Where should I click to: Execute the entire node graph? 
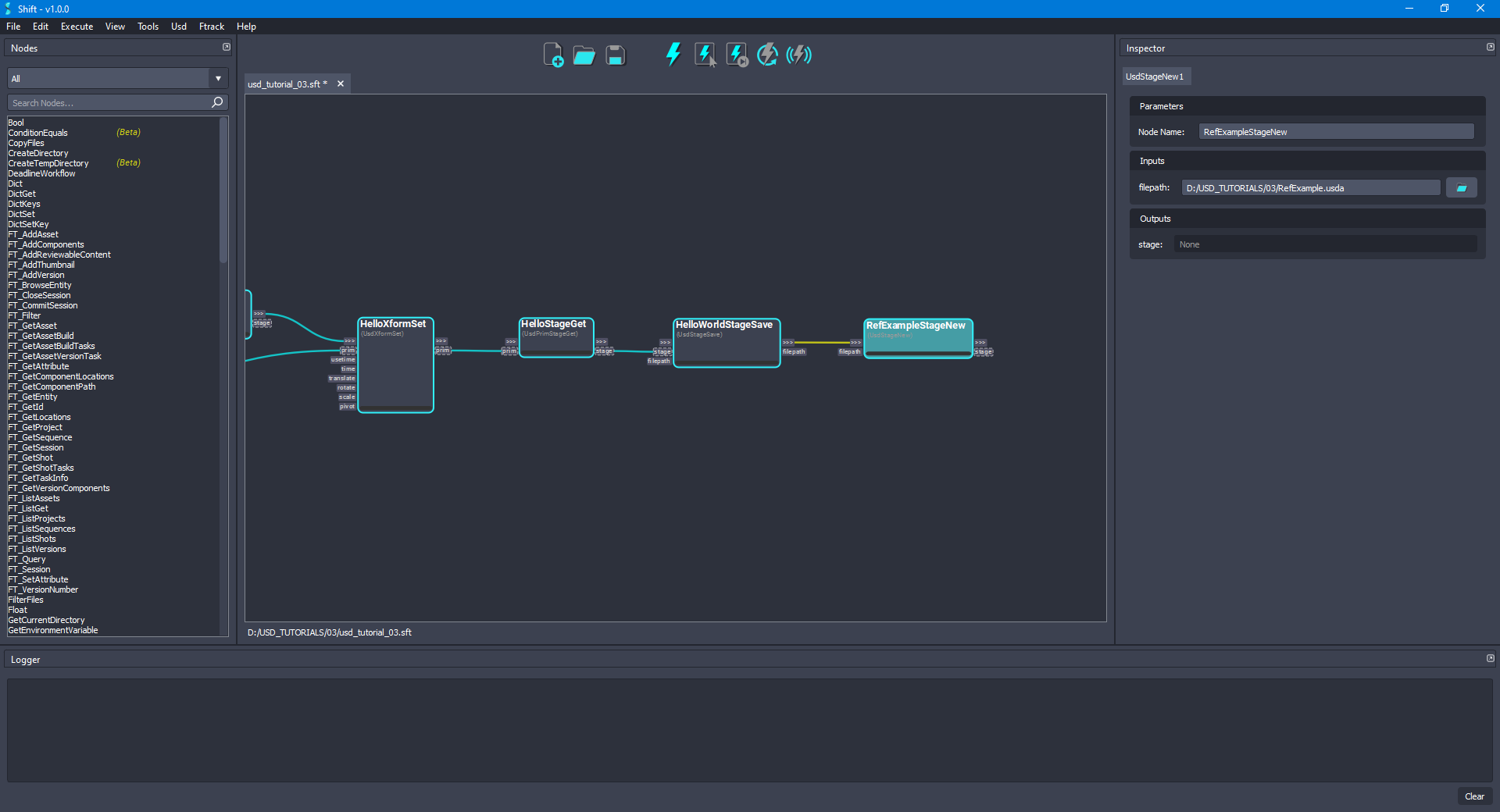(x=673, y=55)
